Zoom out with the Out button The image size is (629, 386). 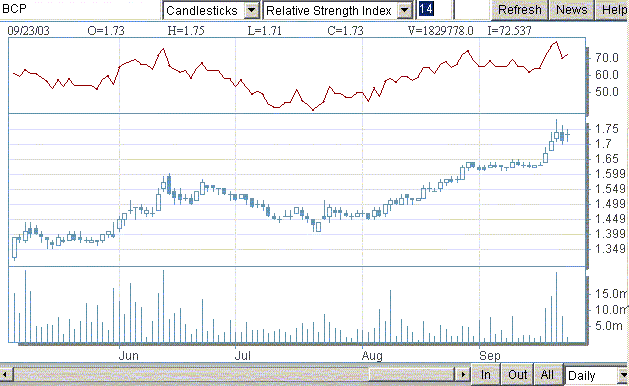pyautogui.click(x=517, y=375)
